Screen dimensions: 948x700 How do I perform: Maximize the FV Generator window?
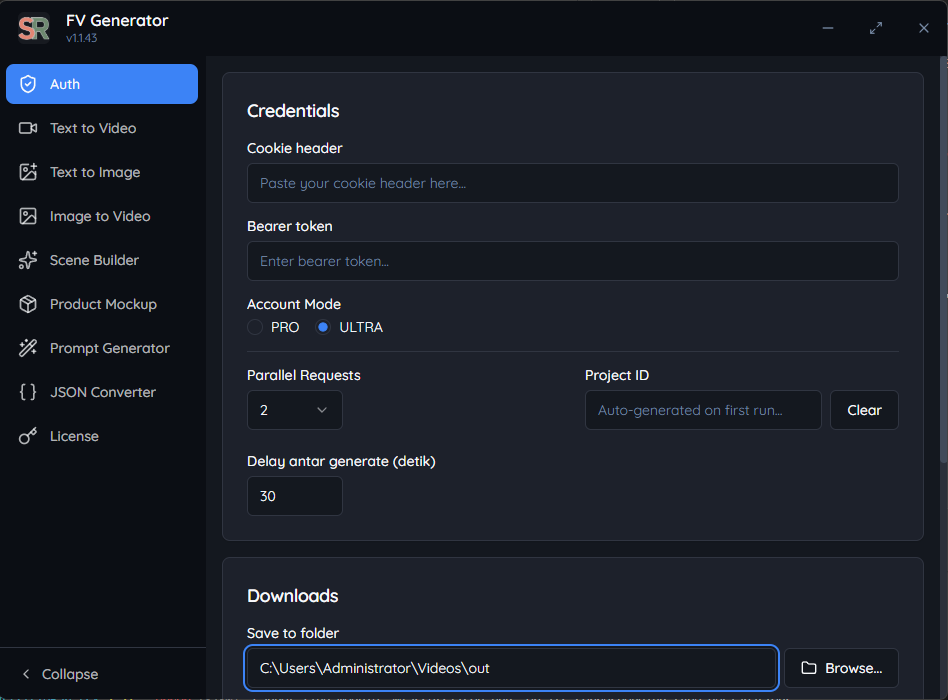pyautogui.click(x=875, y=28)
